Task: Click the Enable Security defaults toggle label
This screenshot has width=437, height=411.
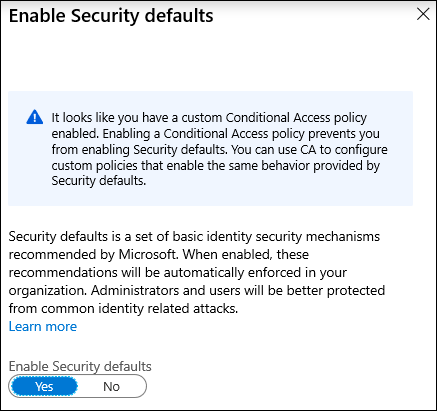Action: (80, 366)
